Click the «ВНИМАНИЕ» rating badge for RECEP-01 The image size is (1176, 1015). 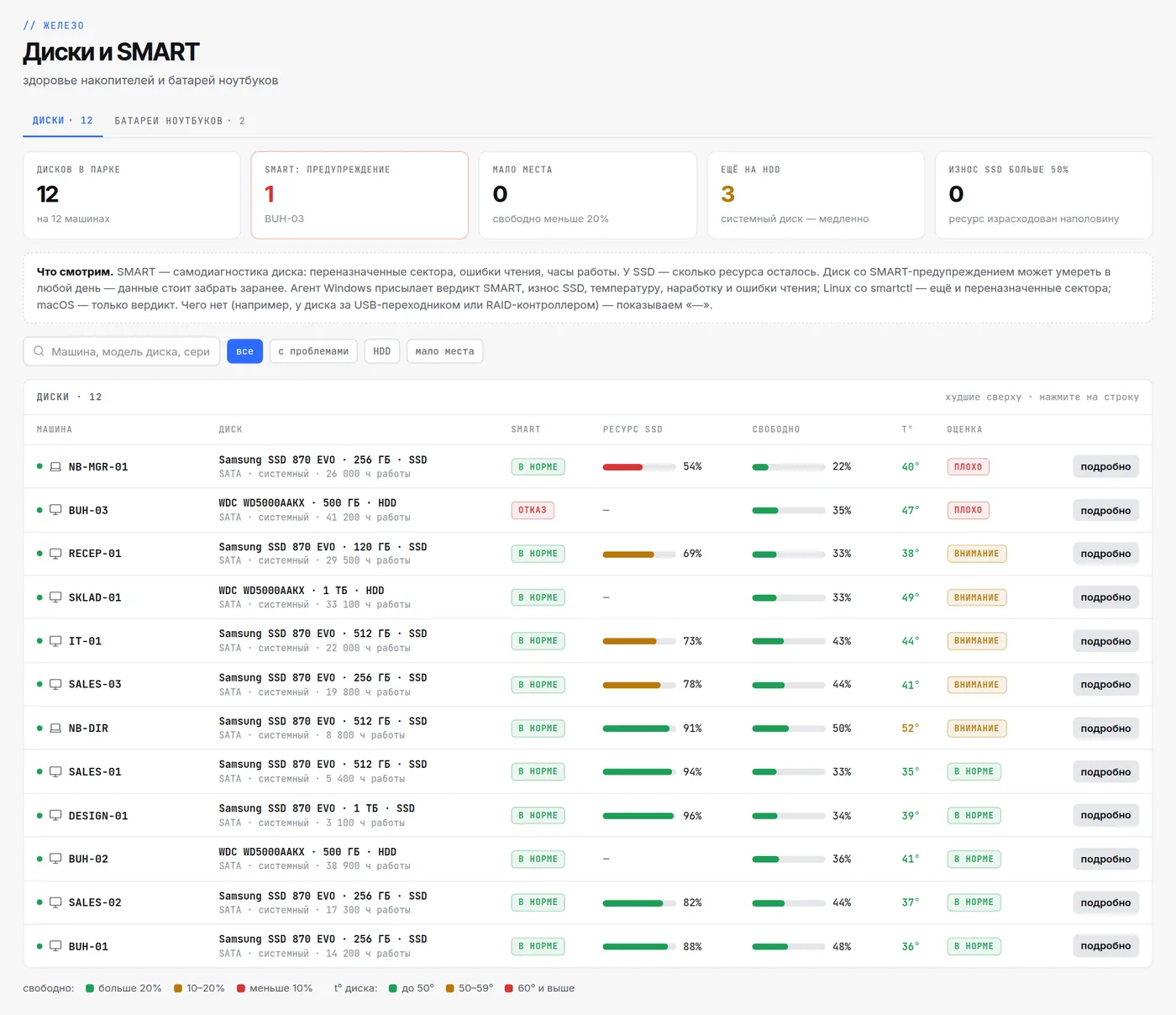(x=977, y=554)
